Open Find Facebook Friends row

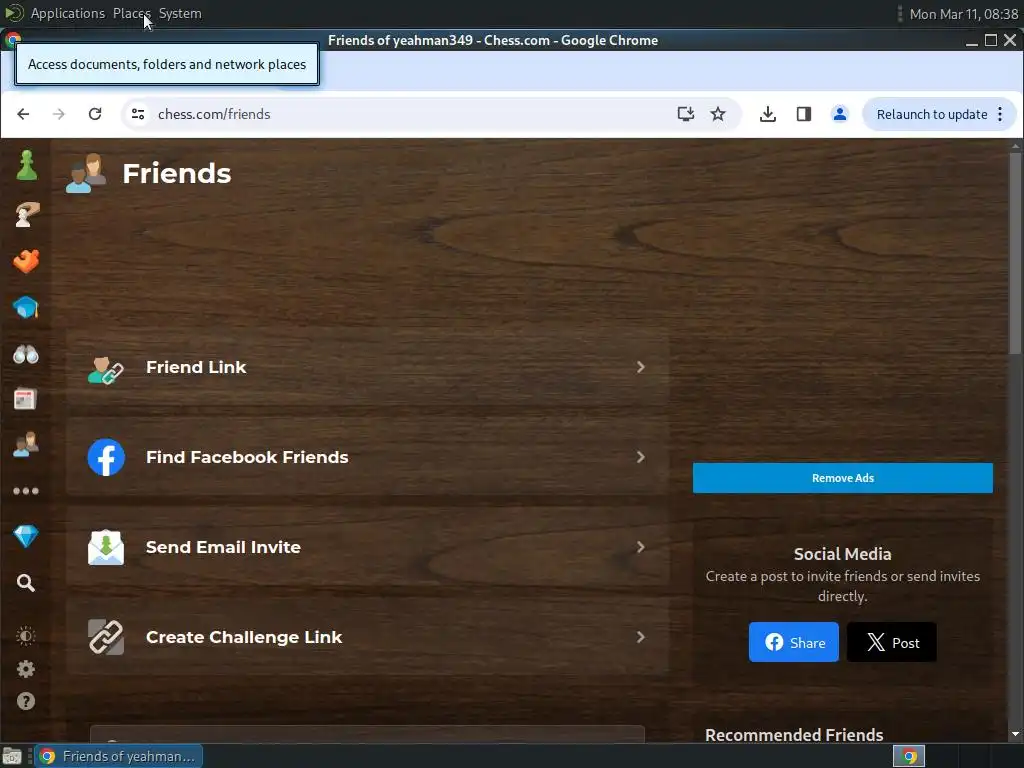(x=367, y=457)
